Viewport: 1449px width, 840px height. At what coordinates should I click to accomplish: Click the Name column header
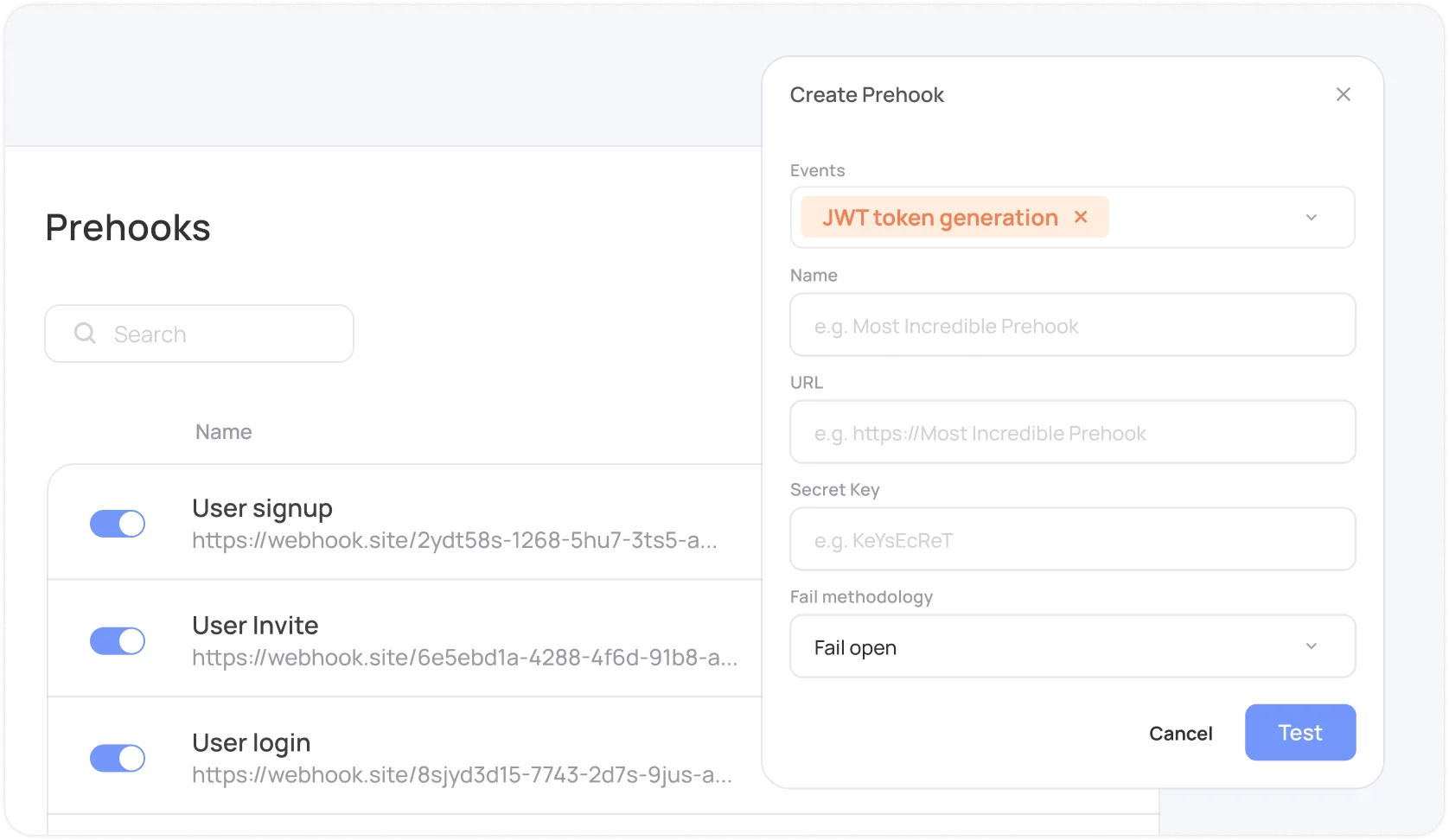pyautogui.click(x=223, y=432)
